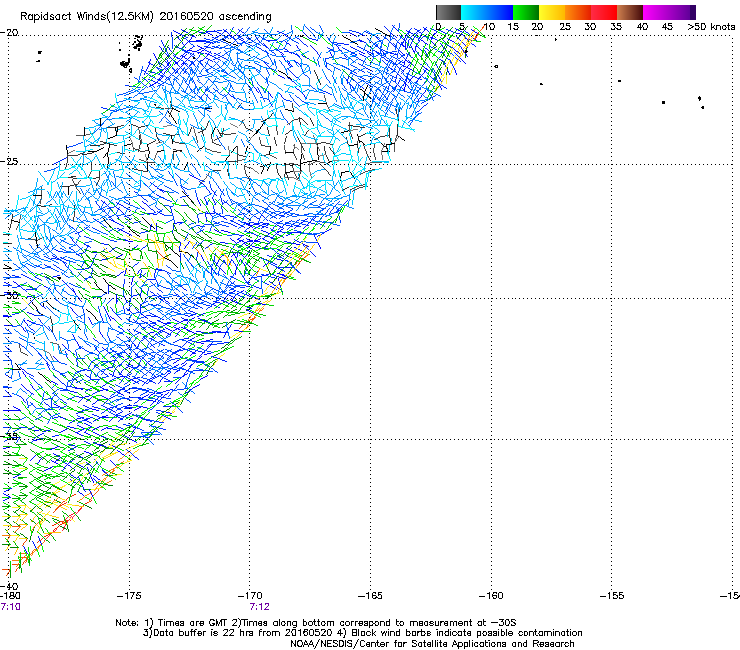The height and width of the screenshot is (650, 740).
Task: Click the 'Times are GMT' note line
Action: click(x=316, y=623)
